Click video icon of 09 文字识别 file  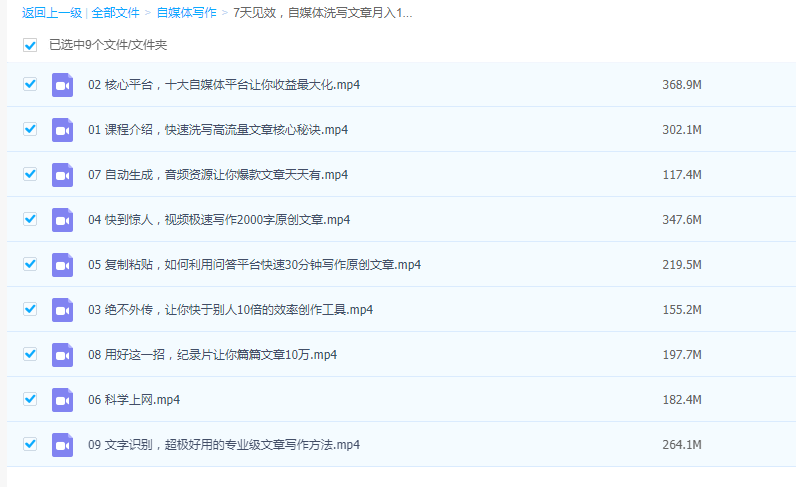63,445
